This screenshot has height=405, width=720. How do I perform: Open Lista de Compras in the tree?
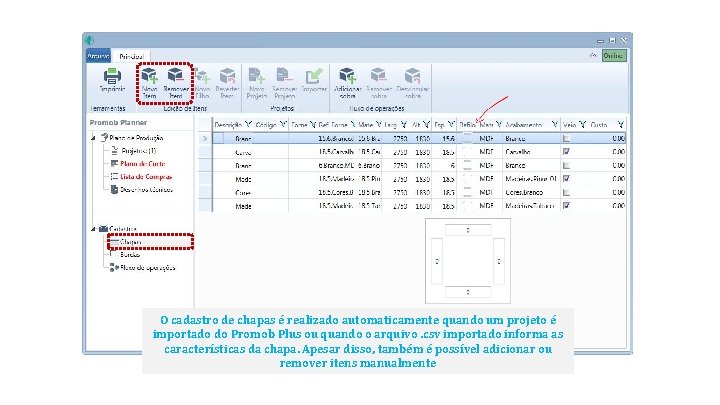pos(146,176)
